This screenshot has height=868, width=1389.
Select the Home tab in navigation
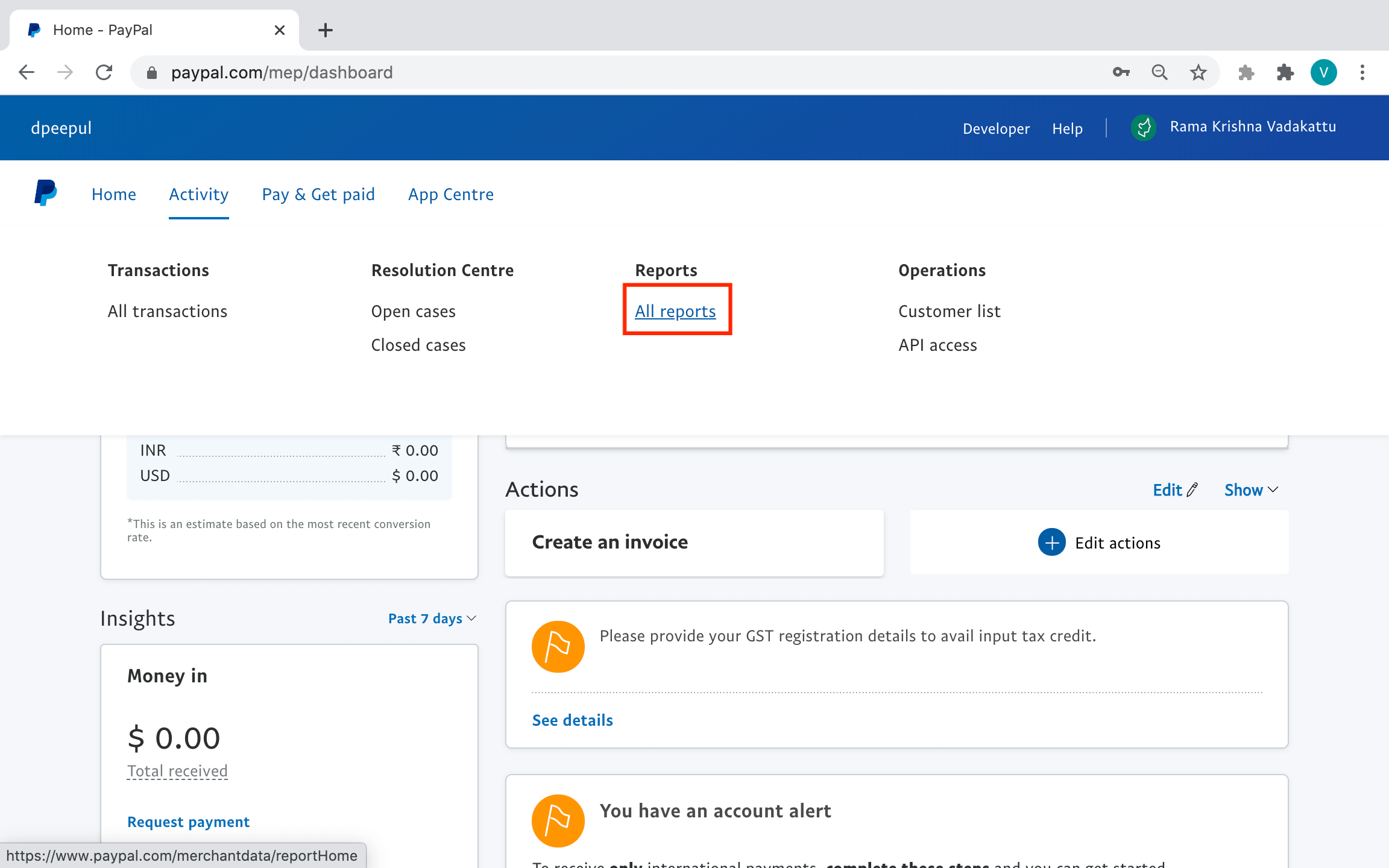tap(113, 194)
